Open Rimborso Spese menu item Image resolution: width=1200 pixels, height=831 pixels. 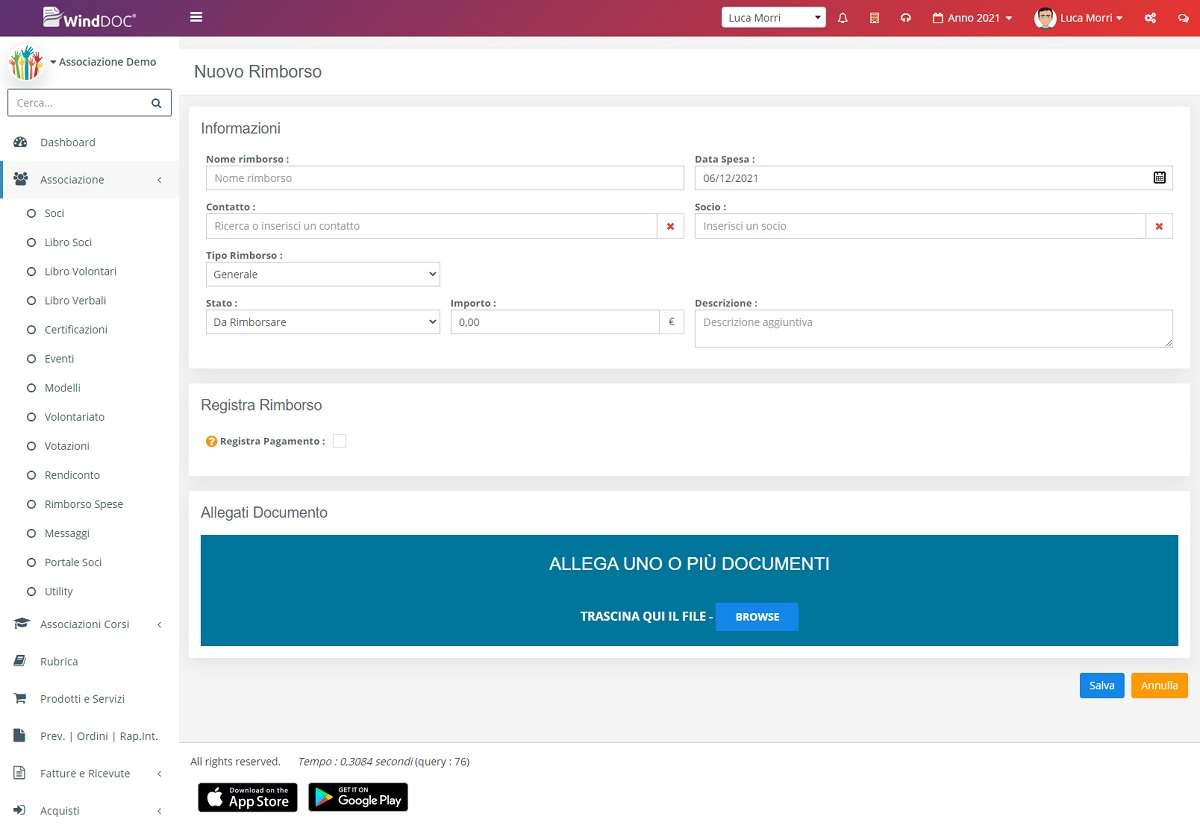tap(84, 504)
